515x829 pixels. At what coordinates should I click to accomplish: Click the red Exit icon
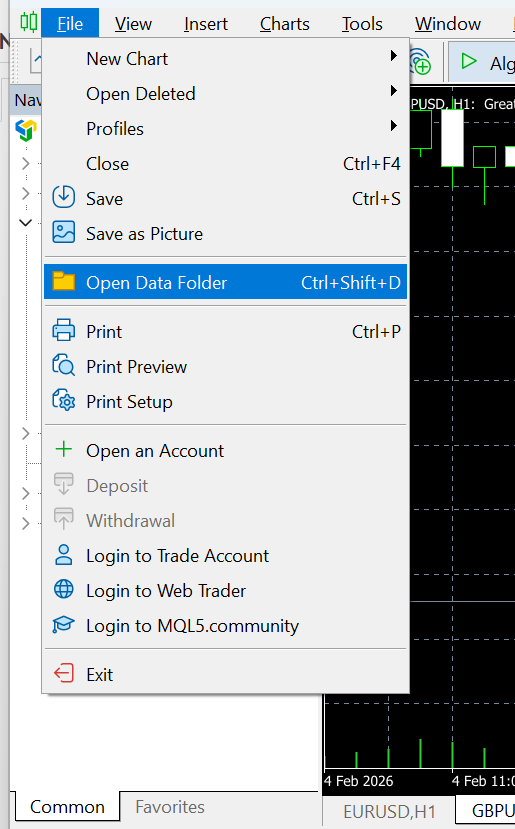pos(63,674)
